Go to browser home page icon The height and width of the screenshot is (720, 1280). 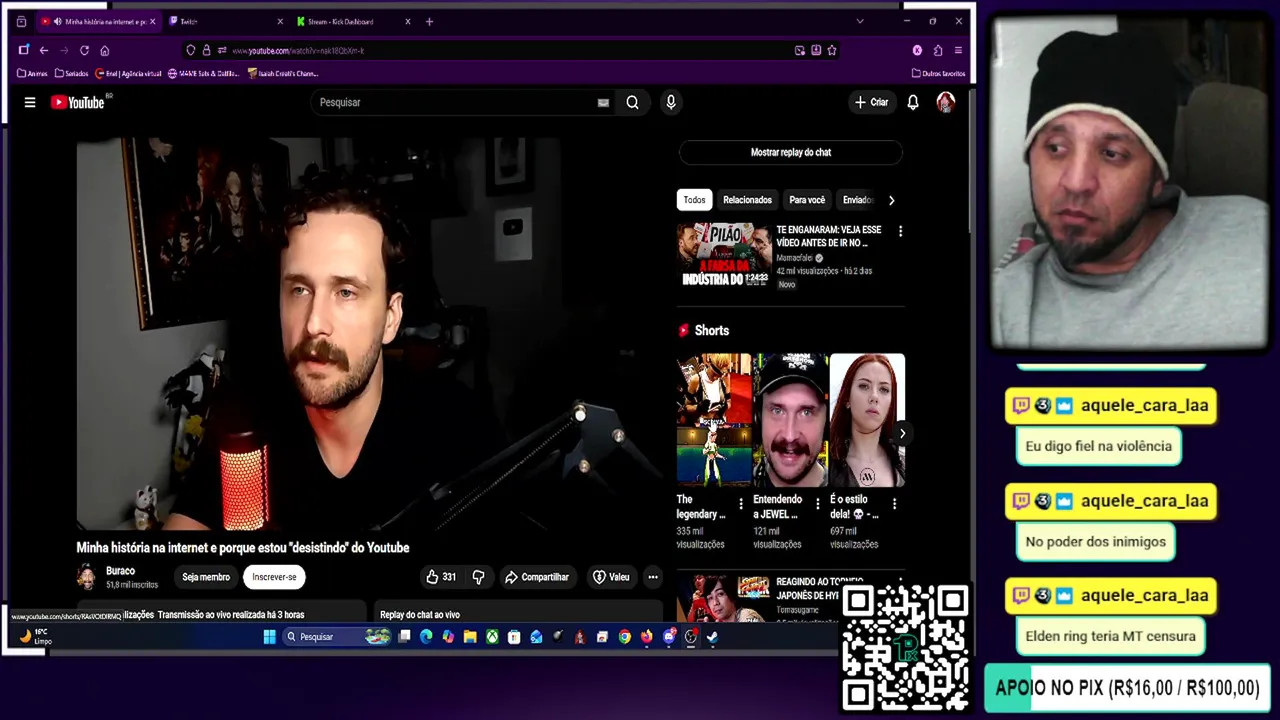coord(104,50)
